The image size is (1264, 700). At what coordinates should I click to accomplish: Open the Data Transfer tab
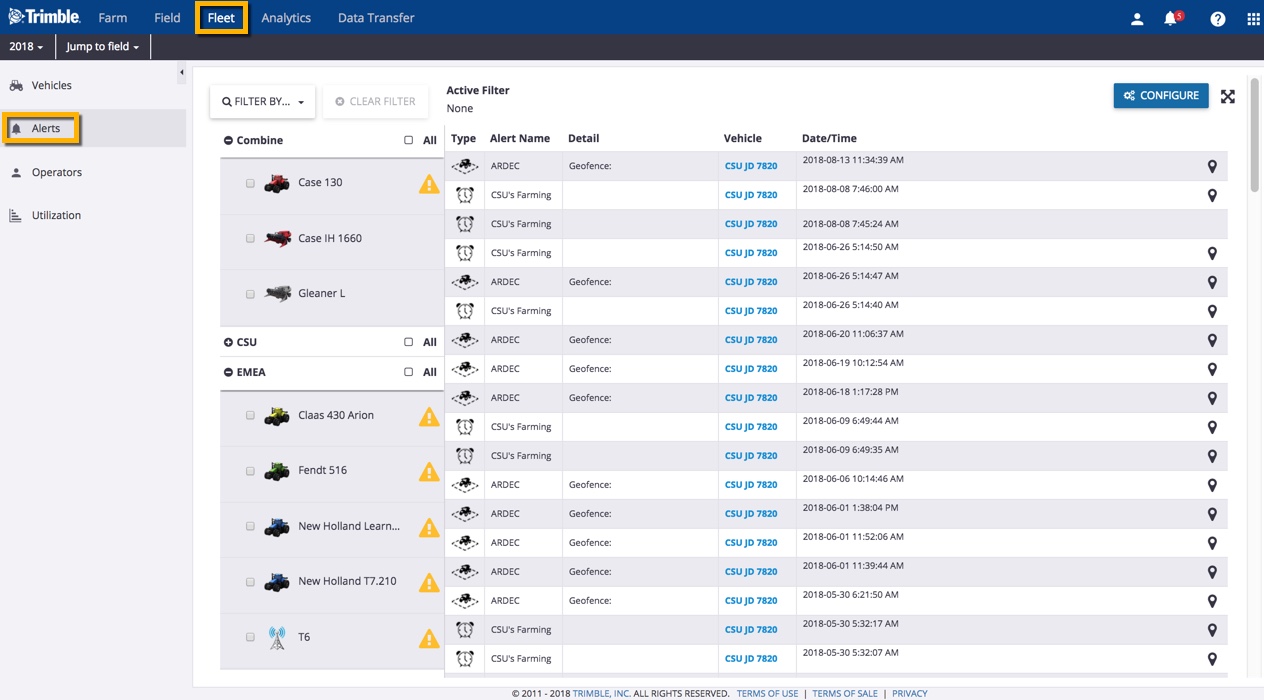pyautogui.click(x=376, y=18)
